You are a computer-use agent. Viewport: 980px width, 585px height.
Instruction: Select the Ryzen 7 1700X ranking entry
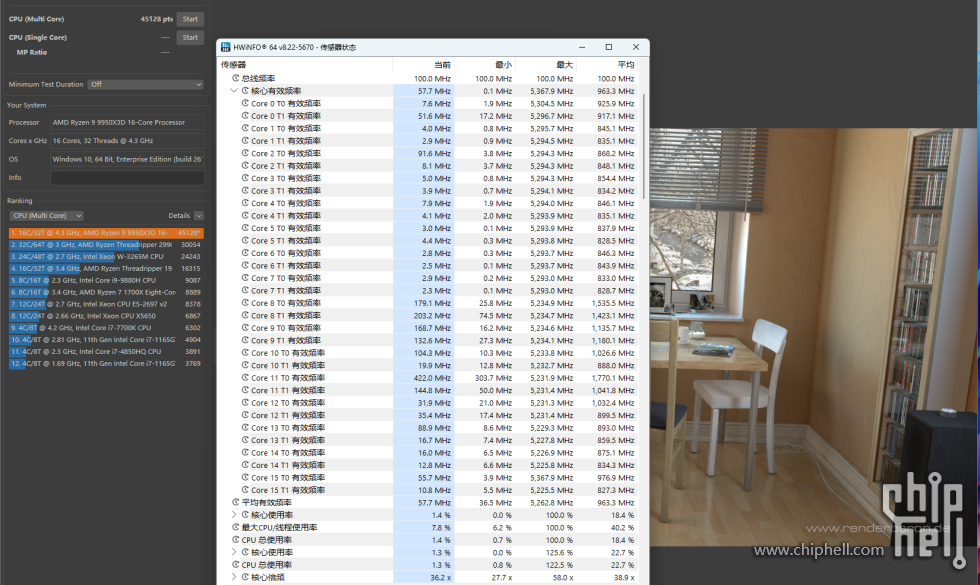pos(106,292)
